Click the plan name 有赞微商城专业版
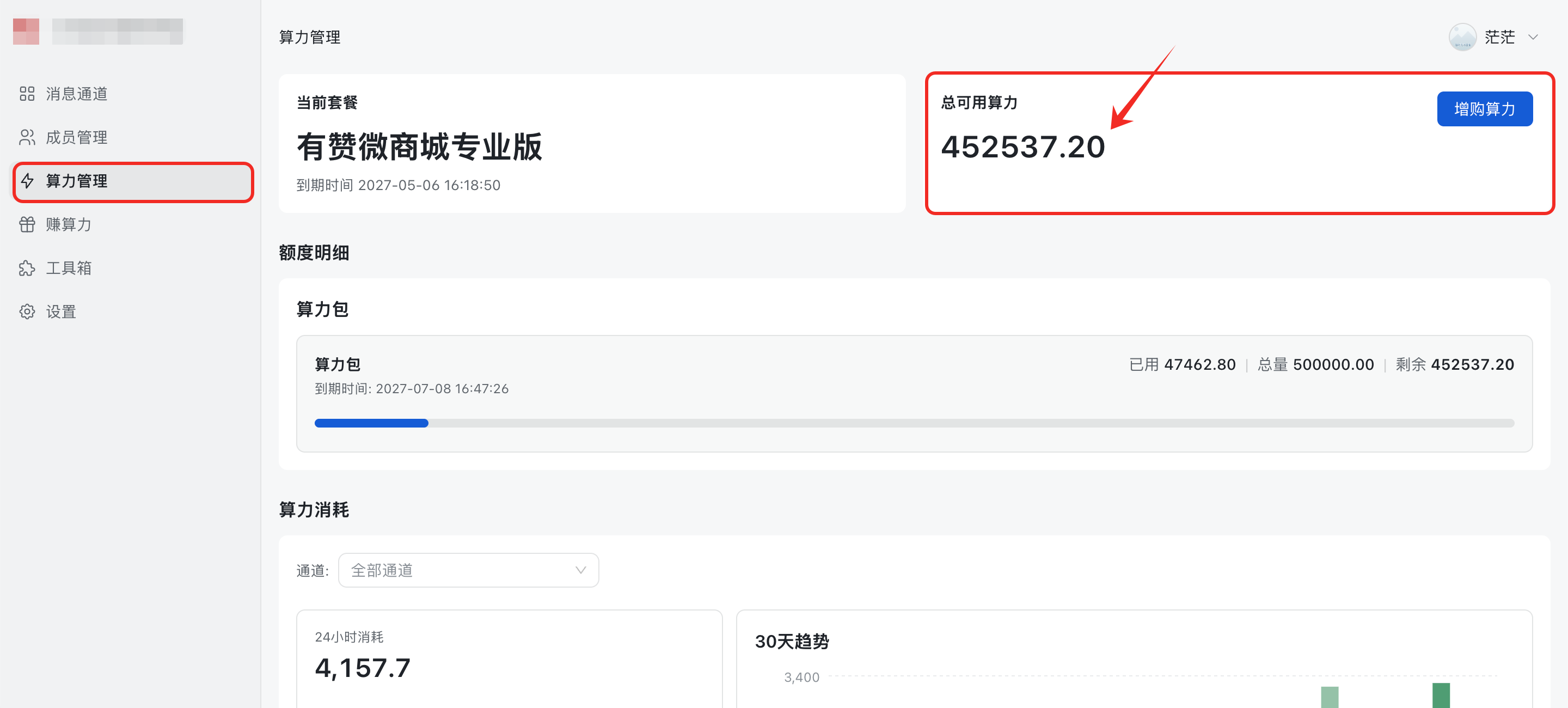The image size is (1568, 708). (x=419, y=148)
